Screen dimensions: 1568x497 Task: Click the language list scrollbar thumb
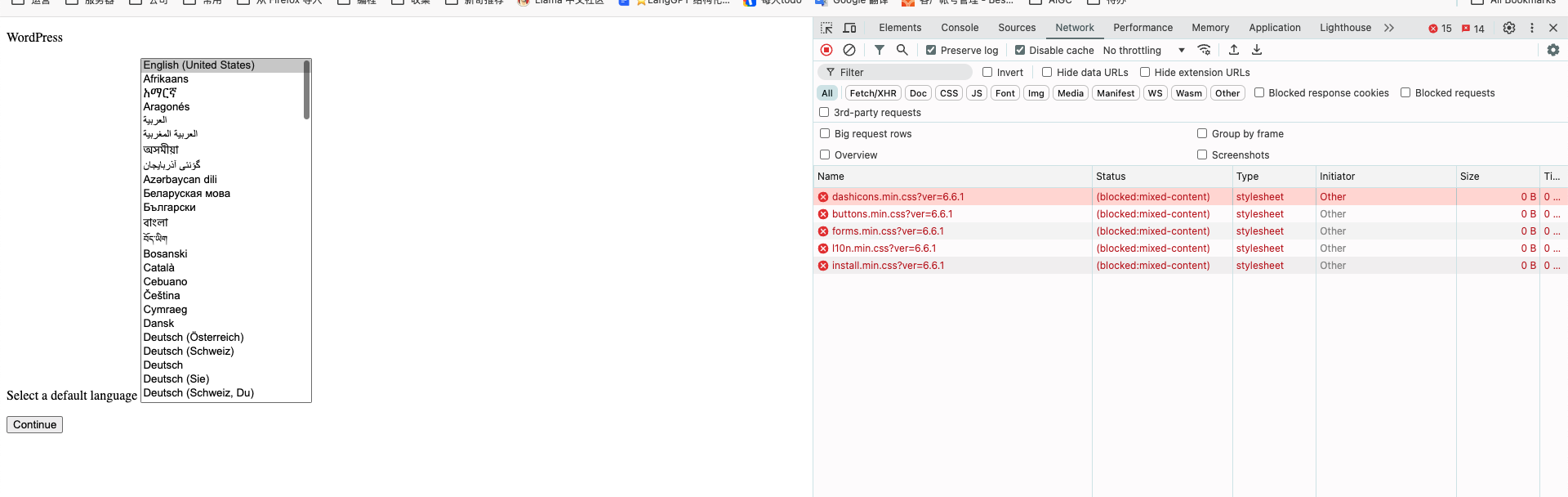coord(307,90)
